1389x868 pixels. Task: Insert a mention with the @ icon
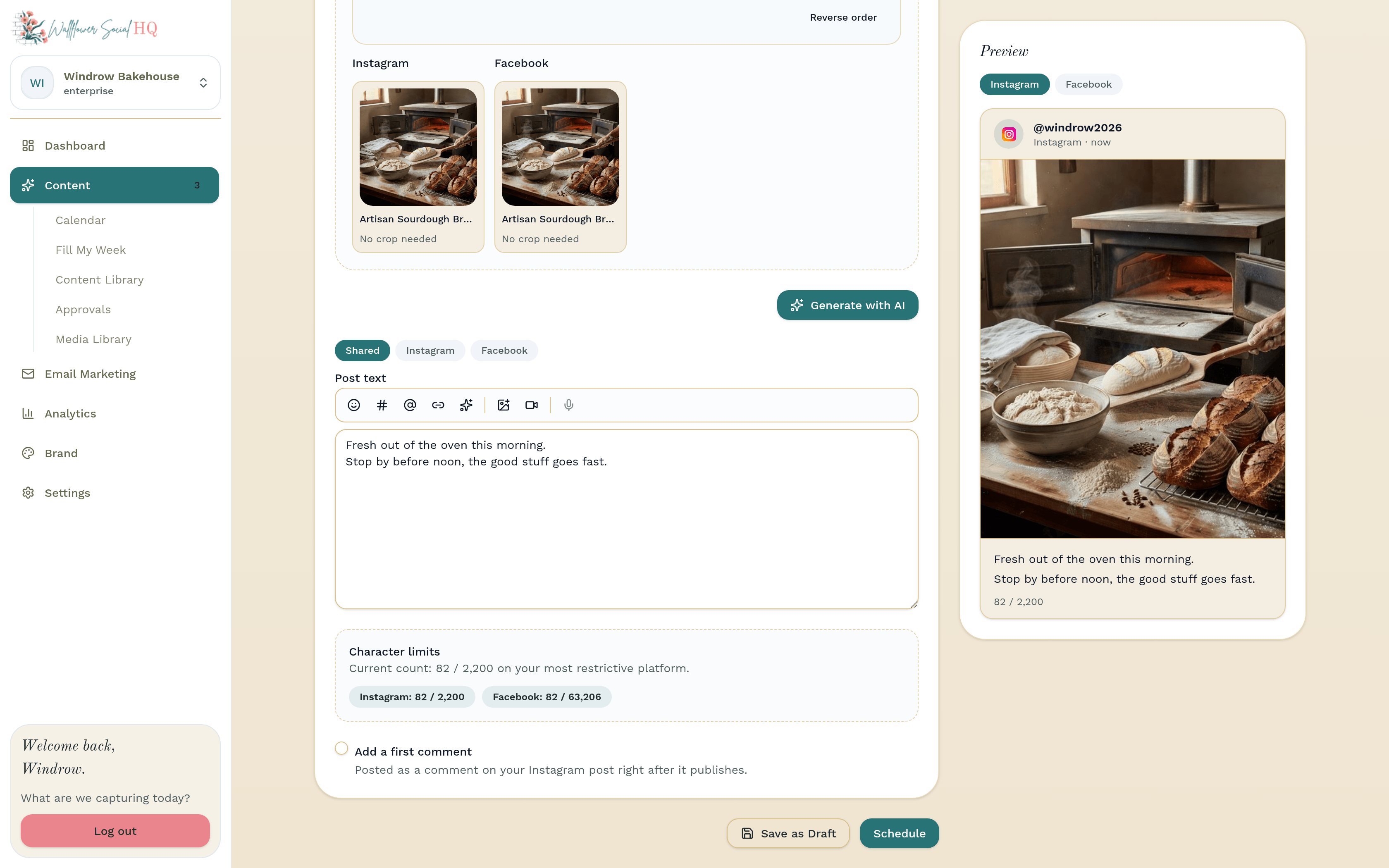[x=410, y=405]
